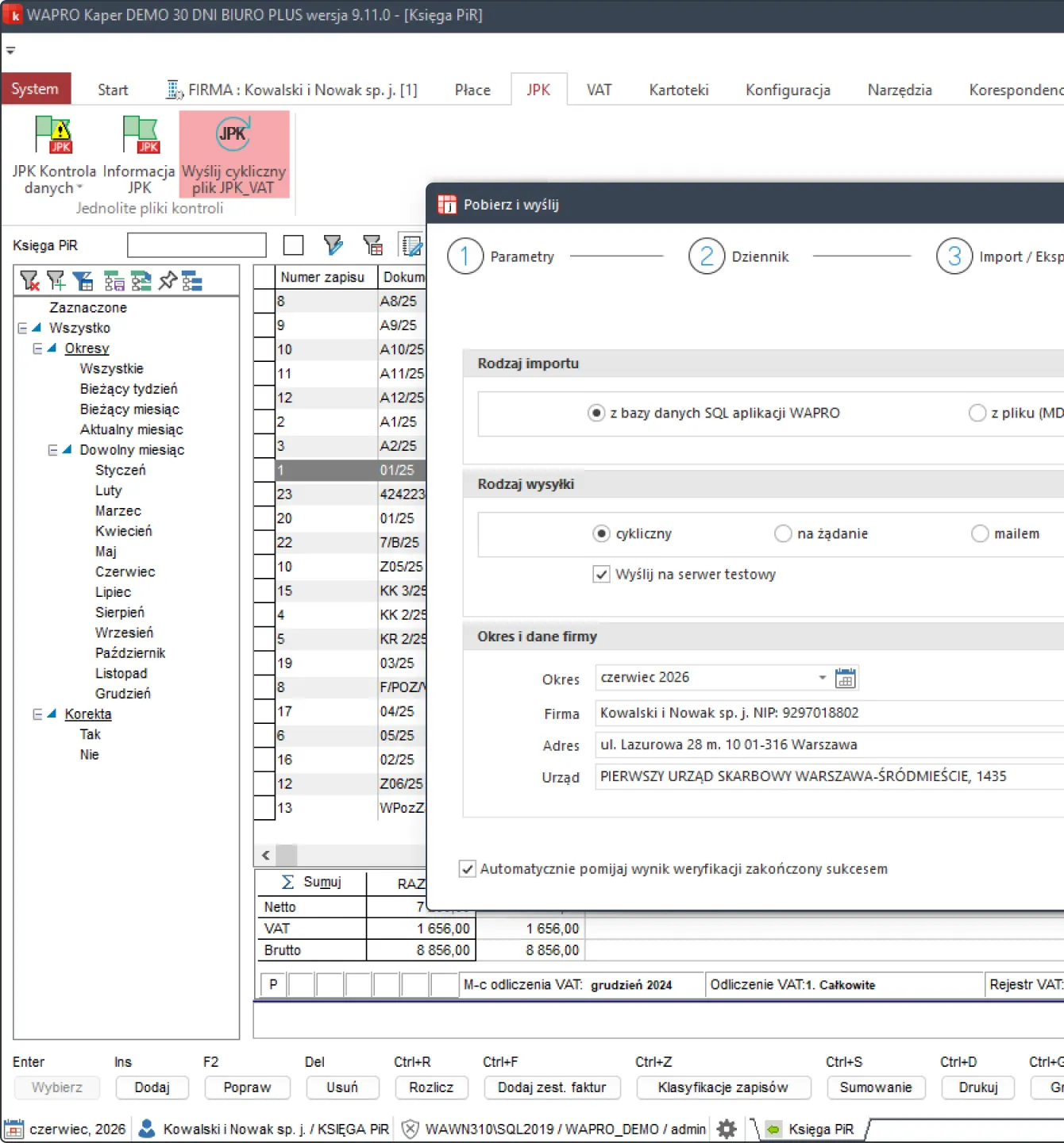Click the Rozlicz button
This screenshot has height=1143, width=1064.
pos(431,1087)
